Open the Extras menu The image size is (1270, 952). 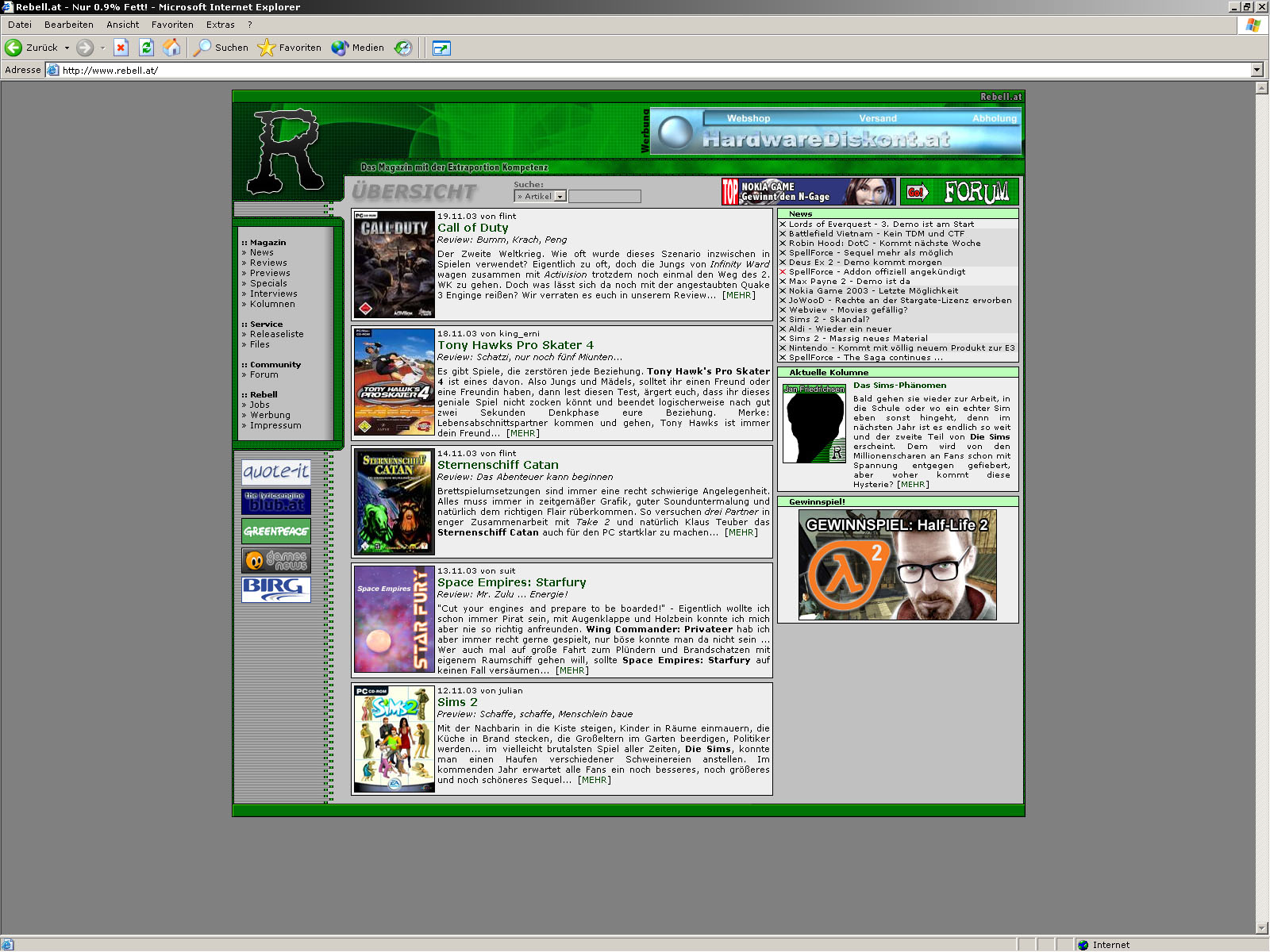(x=220, y=25)
